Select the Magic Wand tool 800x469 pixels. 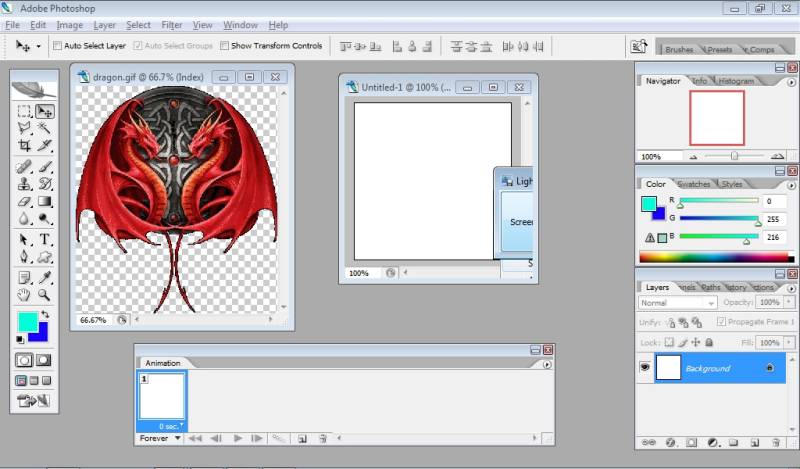44,128
